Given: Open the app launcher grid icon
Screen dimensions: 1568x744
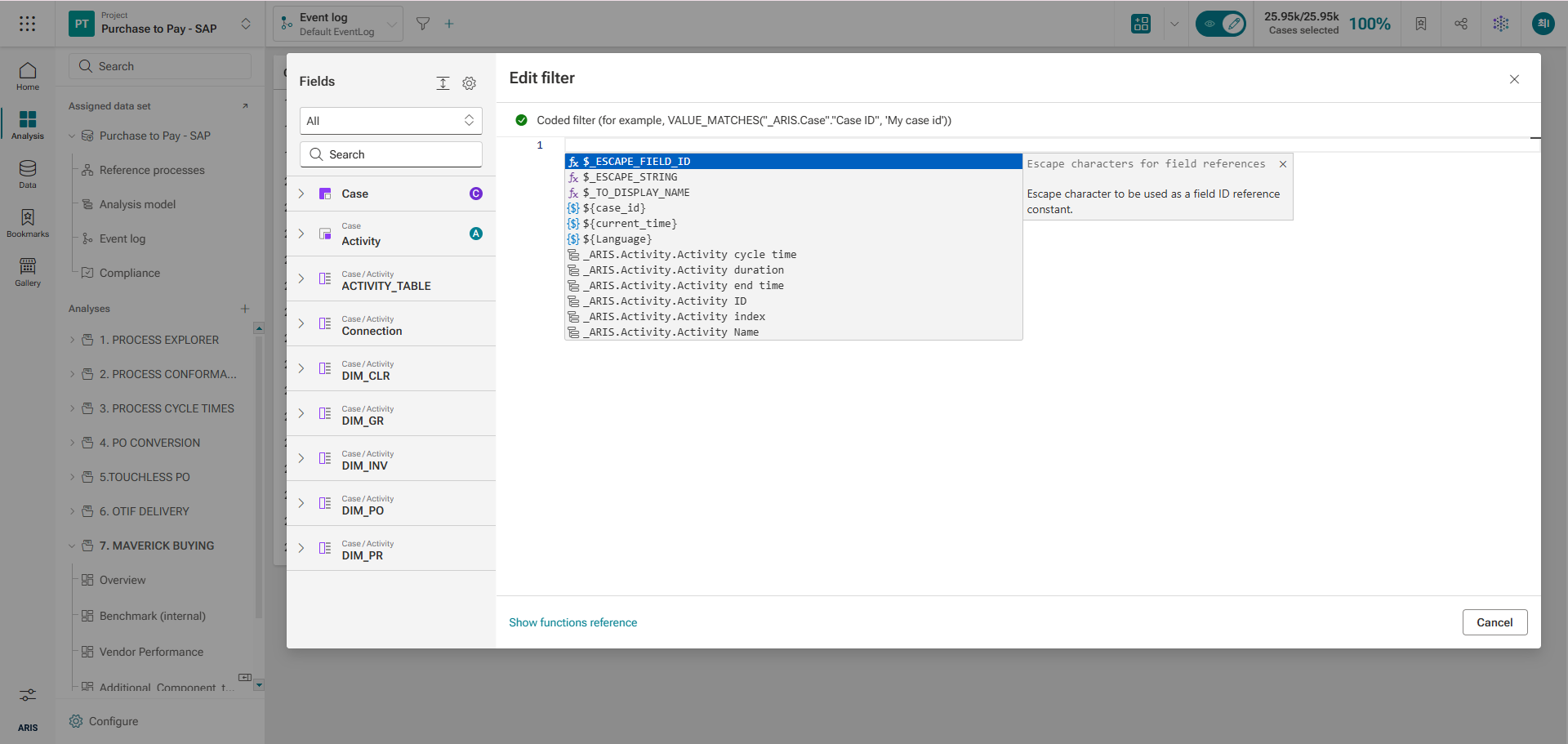Looking at the screenshot, I should click(x=28, y=24).
